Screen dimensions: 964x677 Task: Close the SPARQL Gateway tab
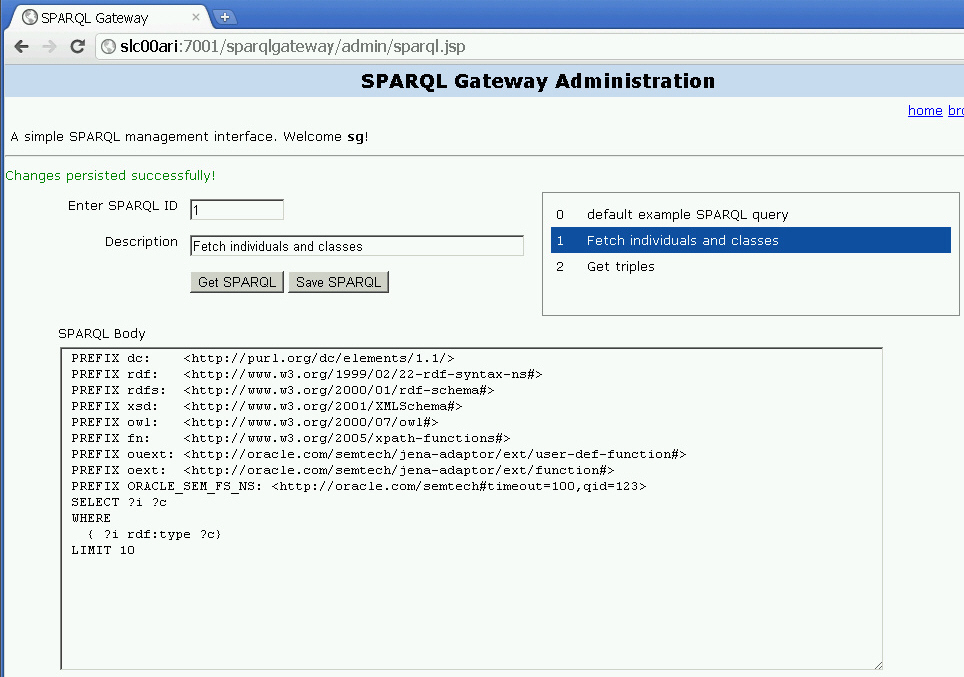point(196,17)
